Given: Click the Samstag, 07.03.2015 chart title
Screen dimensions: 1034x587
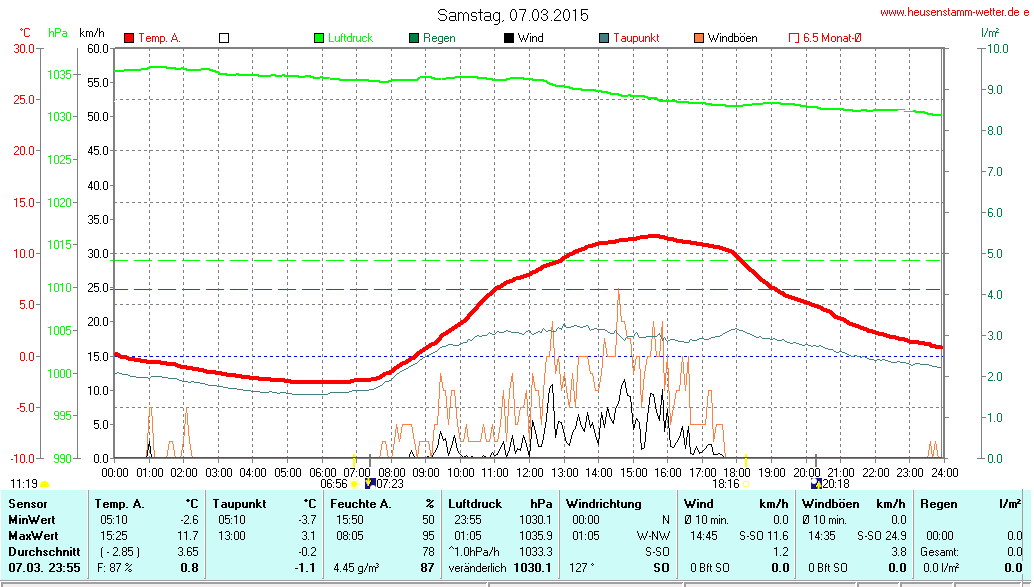Looking at the screenshot, I should click(513, 15).
